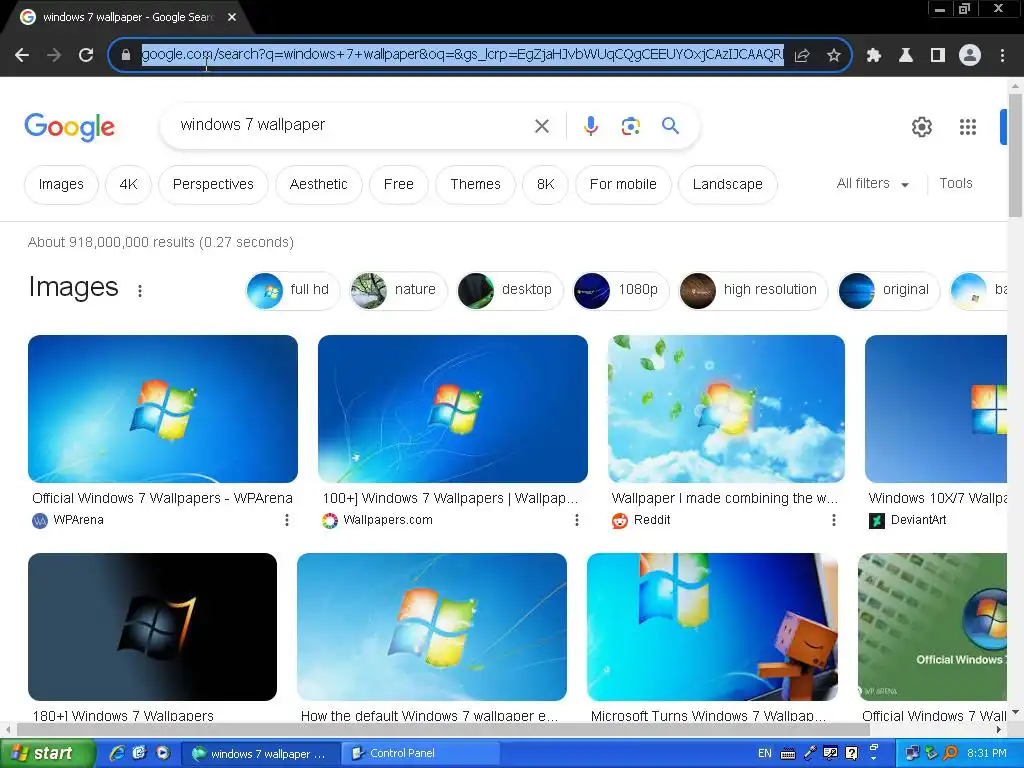Image resolution: width=1024 pixels, height=768 pixels.
Task: Select the address bar URL
Action: [x=462, y=54]
